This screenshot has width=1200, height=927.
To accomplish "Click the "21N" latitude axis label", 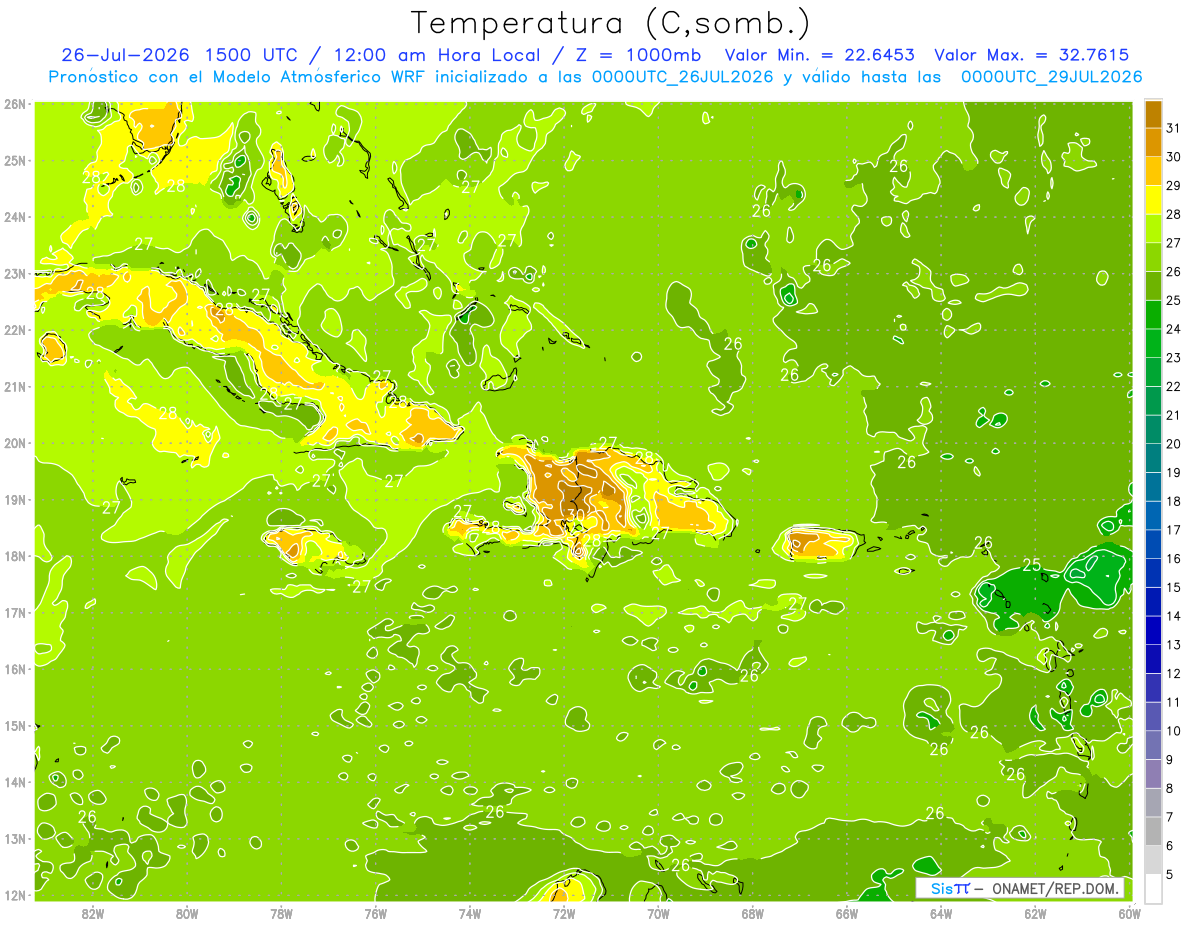I will [14, 386].
